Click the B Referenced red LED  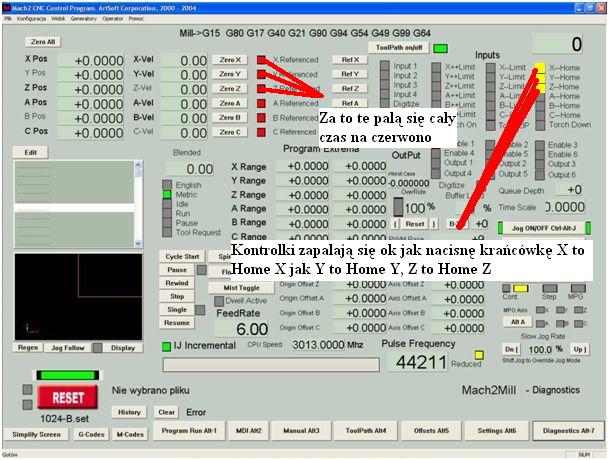[261, 118]
